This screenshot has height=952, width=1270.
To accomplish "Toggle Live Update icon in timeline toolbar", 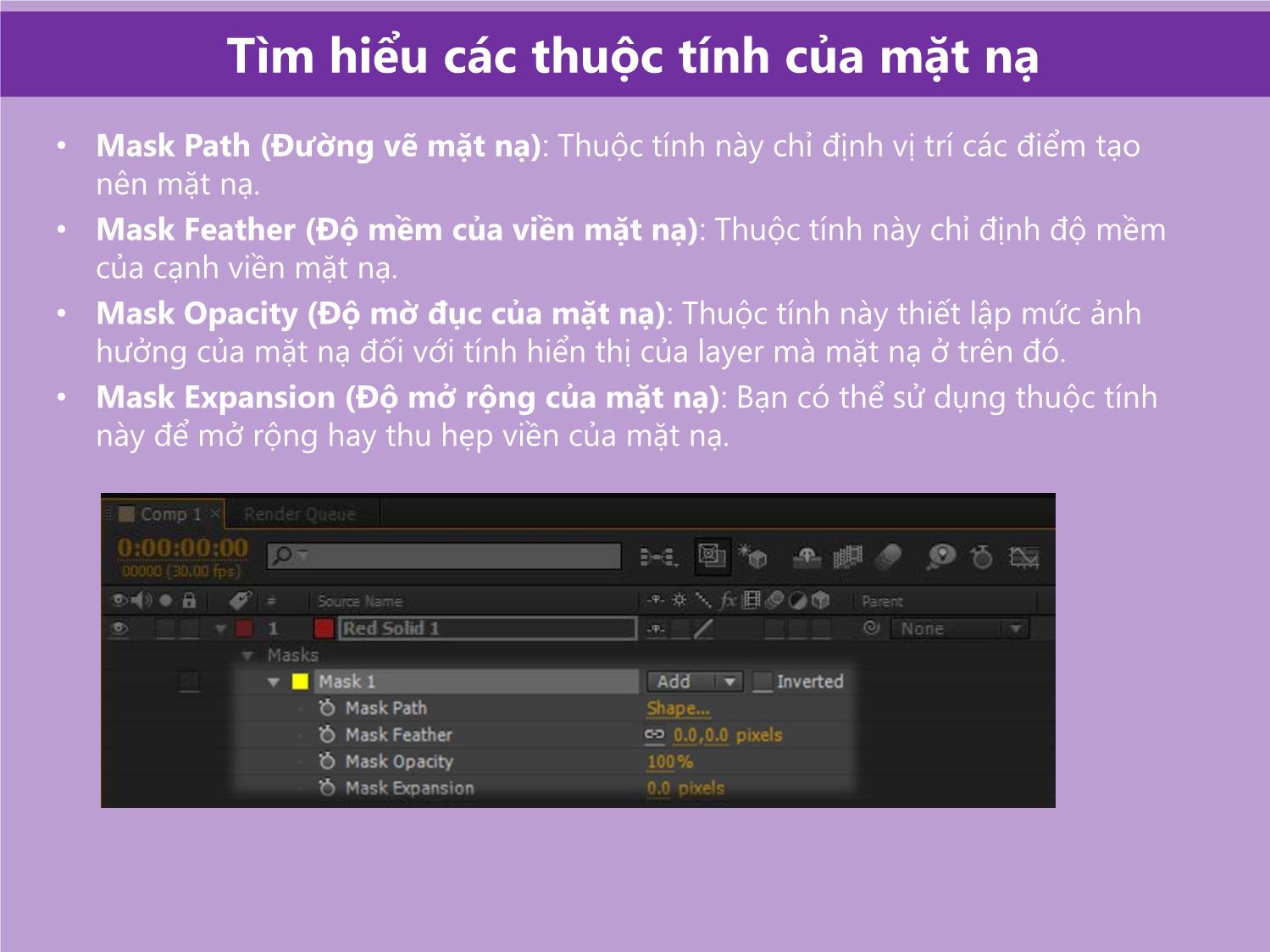I will [711, 556].
